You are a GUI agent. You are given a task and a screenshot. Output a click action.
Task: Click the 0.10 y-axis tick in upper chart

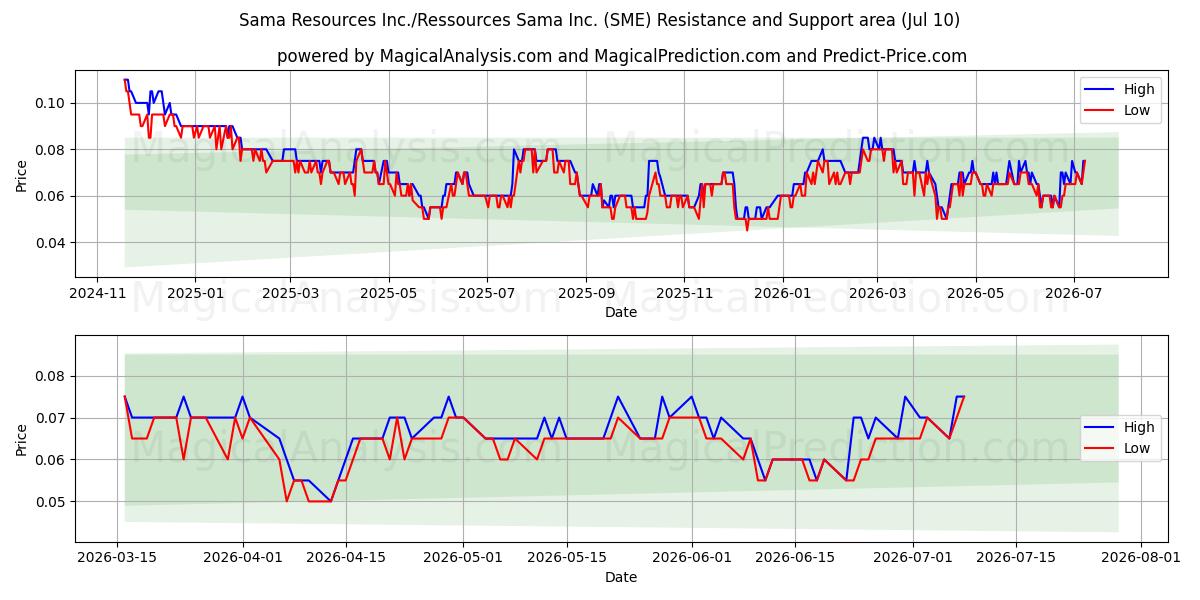(x=52, y=103)
